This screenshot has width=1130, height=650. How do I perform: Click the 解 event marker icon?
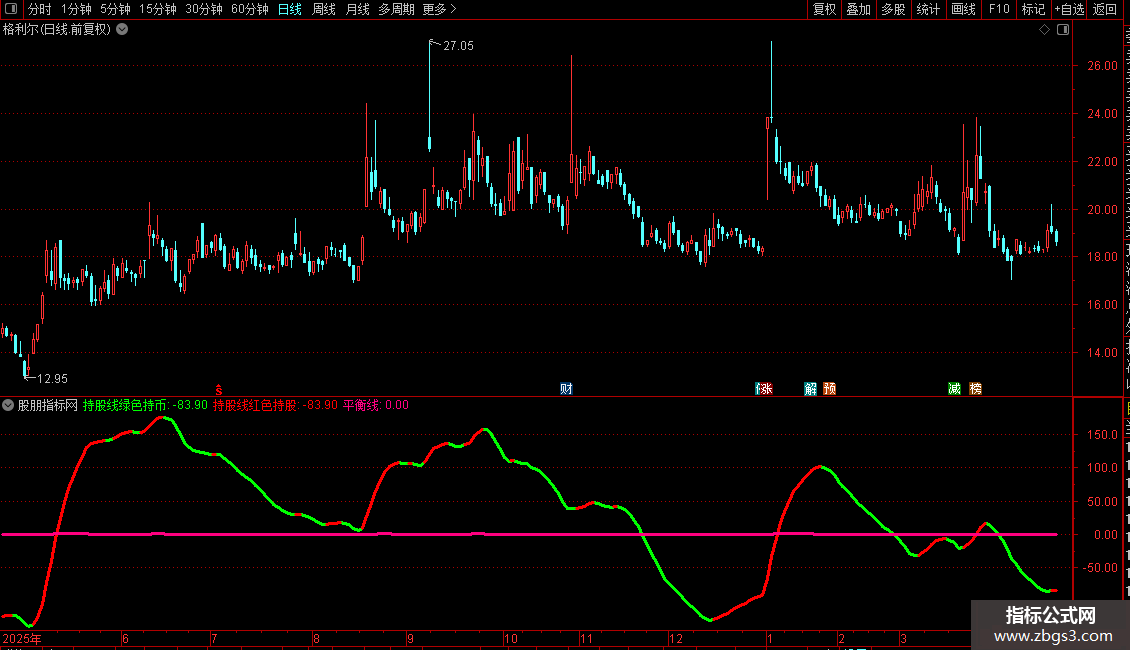pos(810,389)
